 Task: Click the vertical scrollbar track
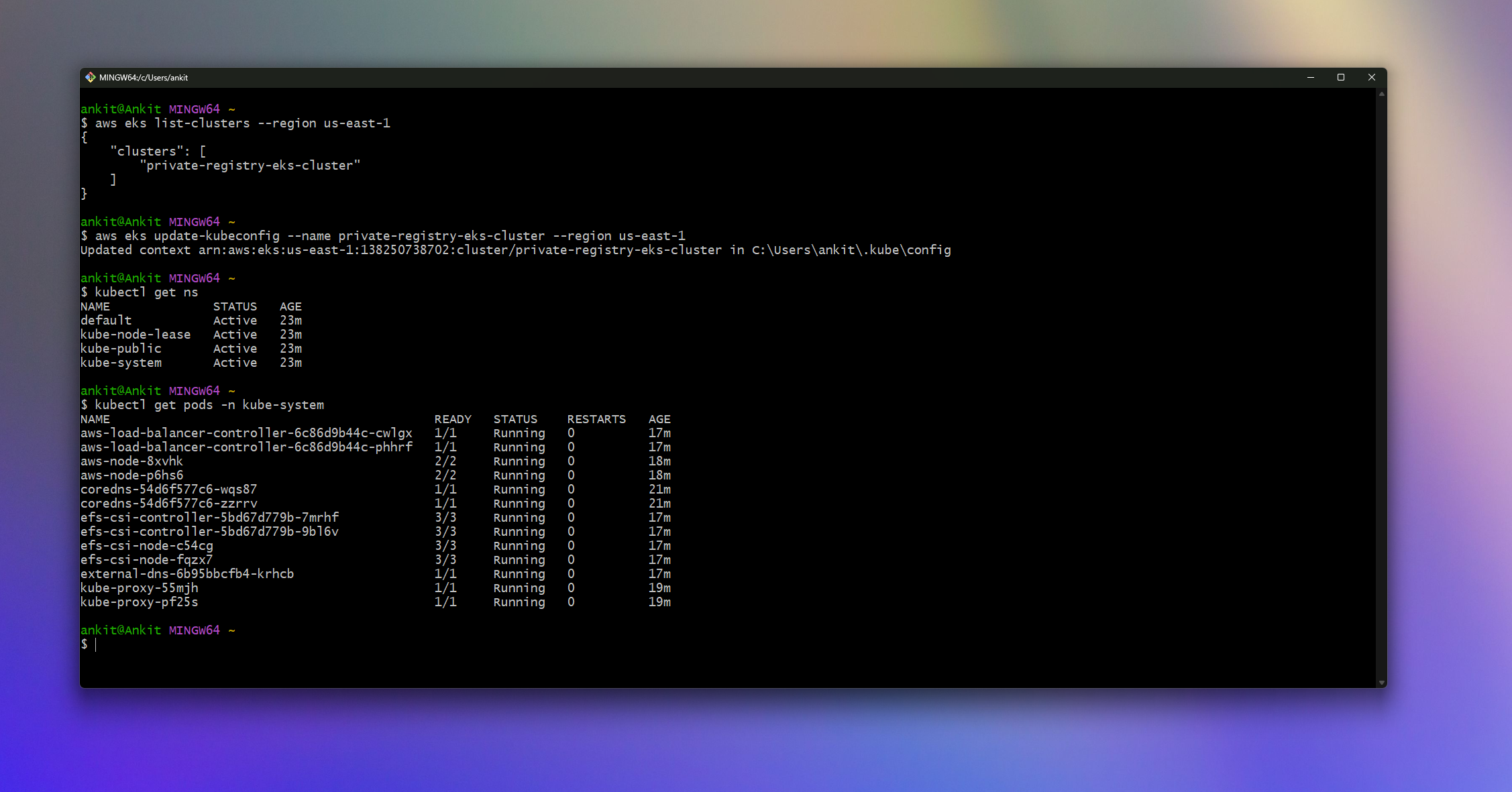(1382, 389)
